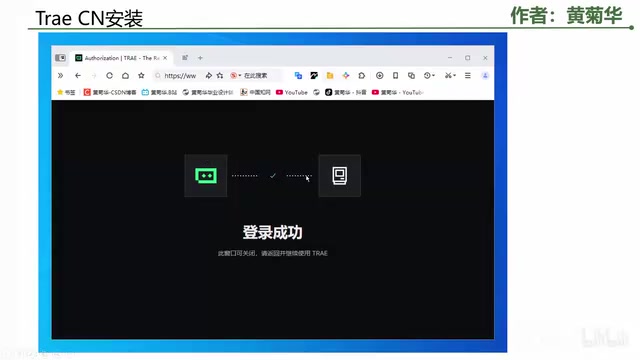The image size is (640, 360).
Task: Close the browser window
Action: click(x=485, y=58)
